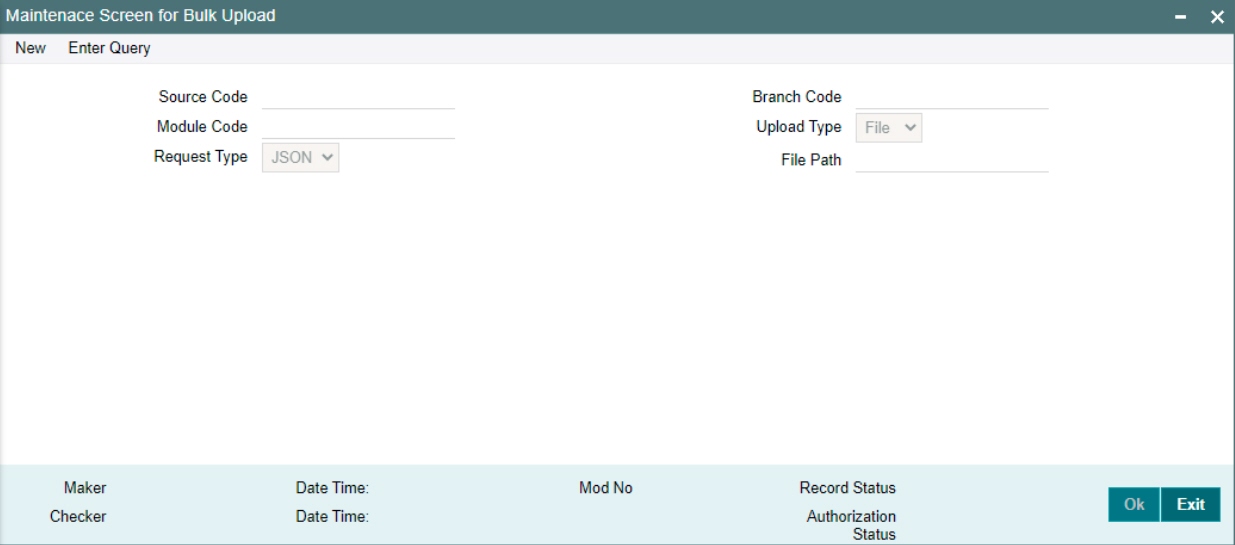Select the Record Status label
The image size is (1235, 545).
pos(848,488)
